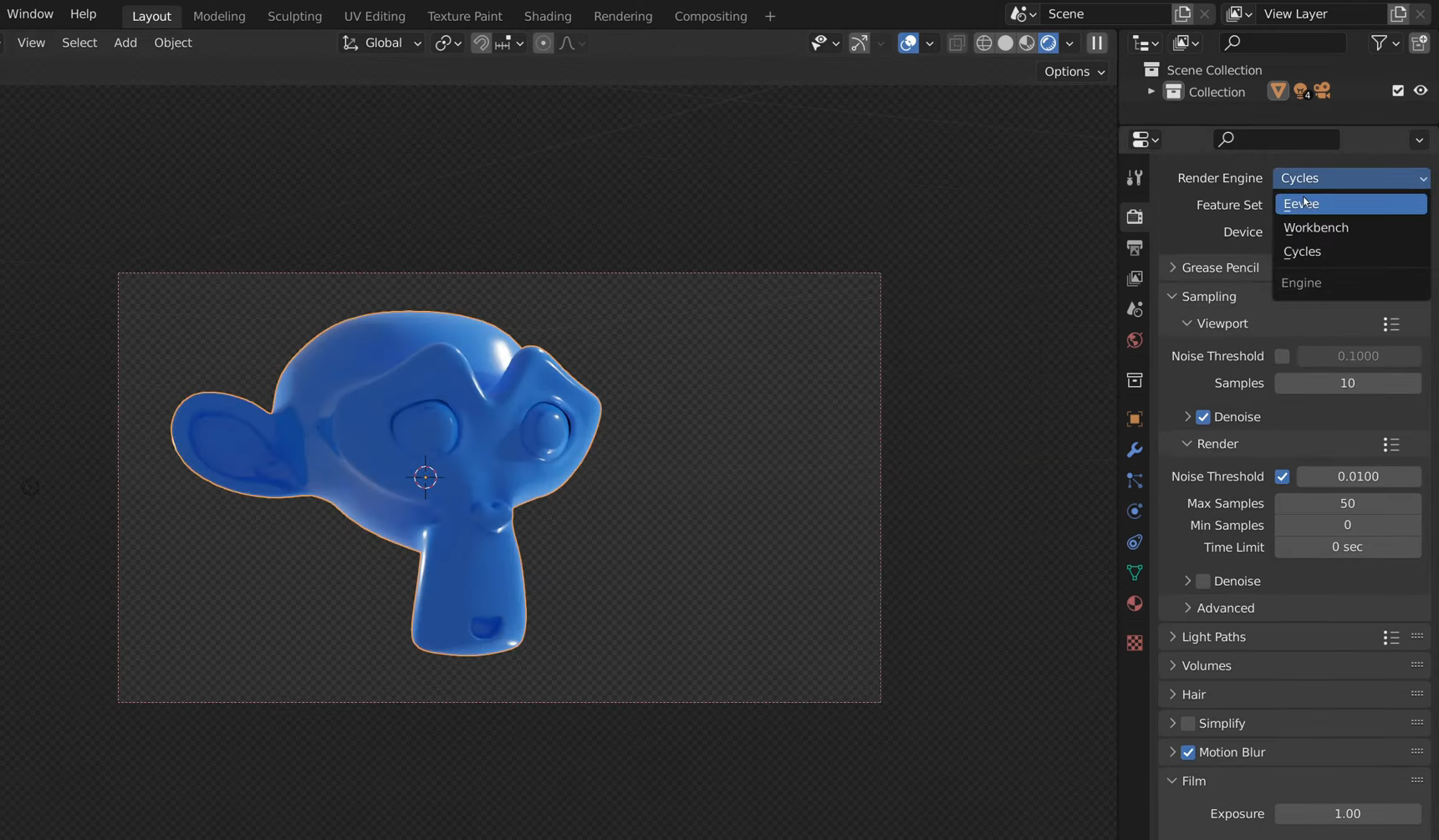Hide Collection with the eye icon

click(x=1421, y=90)
